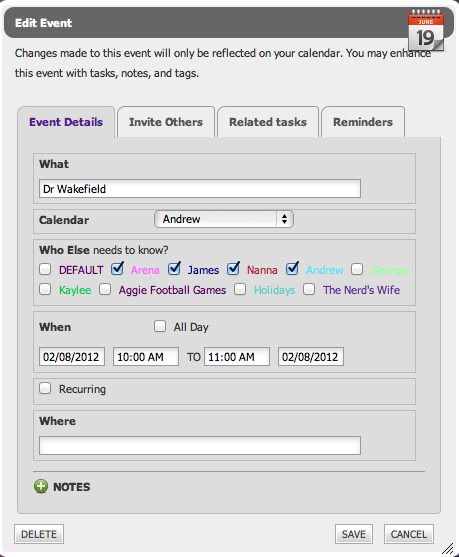
Task: Uncheck the Arena checkbox
Action: click(x=117, y=269)
